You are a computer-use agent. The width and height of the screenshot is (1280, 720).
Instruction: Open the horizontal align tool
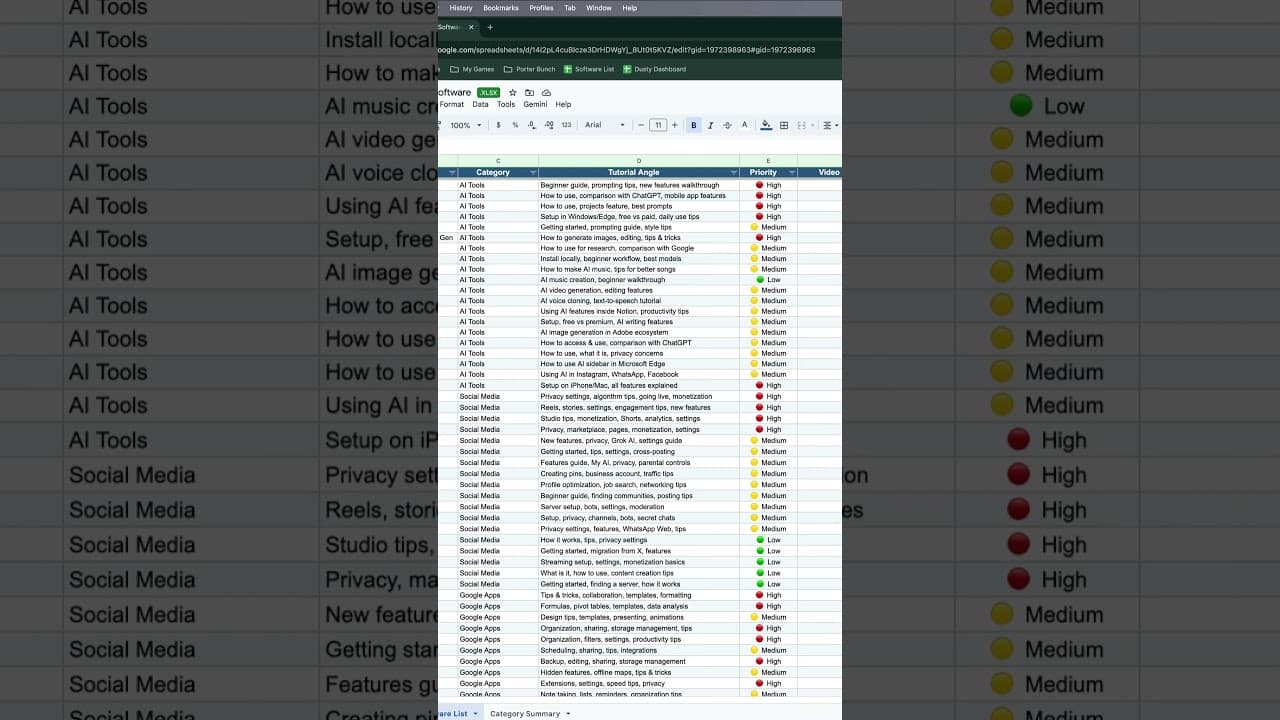(x=828, y=125)
